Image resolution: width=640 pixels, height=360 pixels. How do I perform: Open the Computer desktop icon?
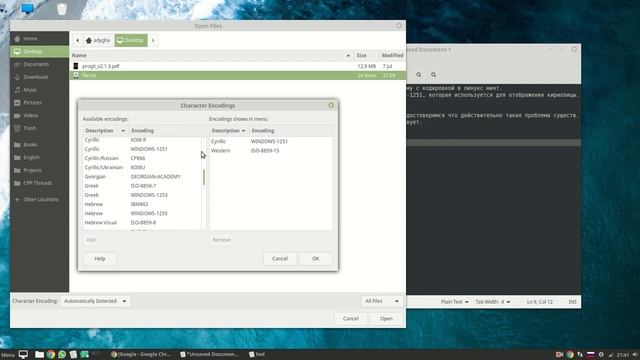[27, 9]
